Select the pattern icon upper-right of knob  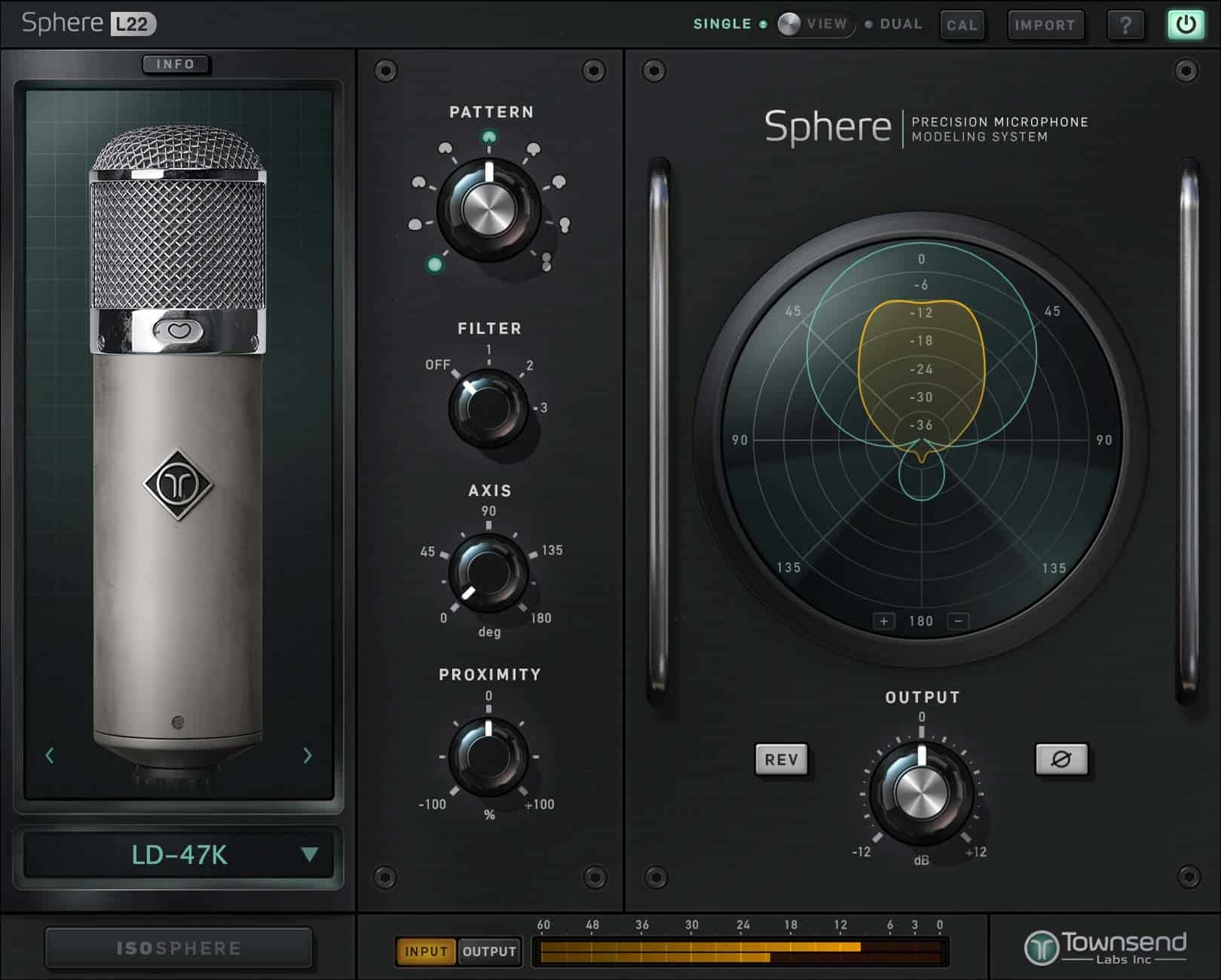point(533,150)
